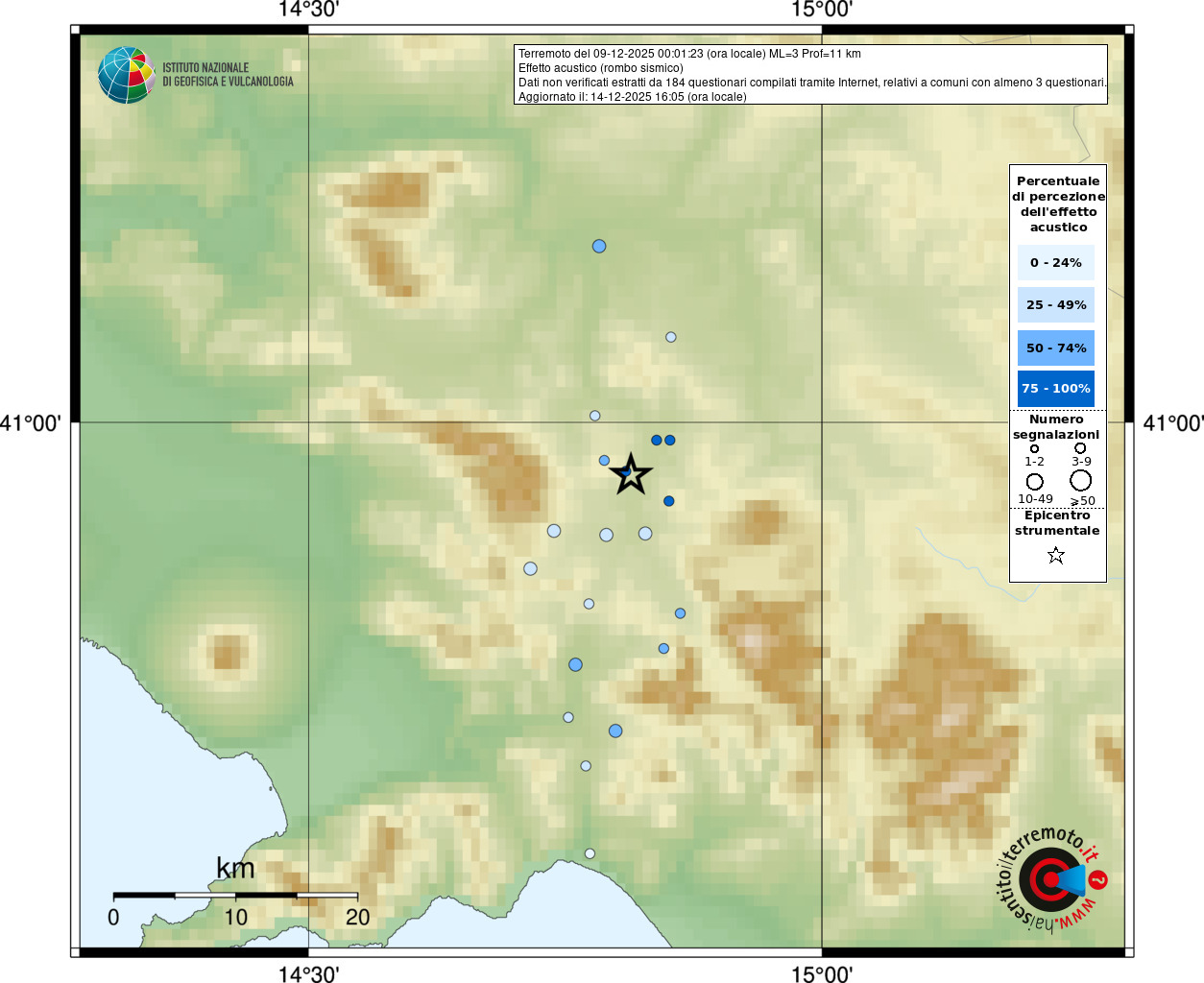1204x983 pixels.
Task: Click the 'Terremoto del 09-12-2025' header line
Action: pyautogui.click(x=689, y=54)
